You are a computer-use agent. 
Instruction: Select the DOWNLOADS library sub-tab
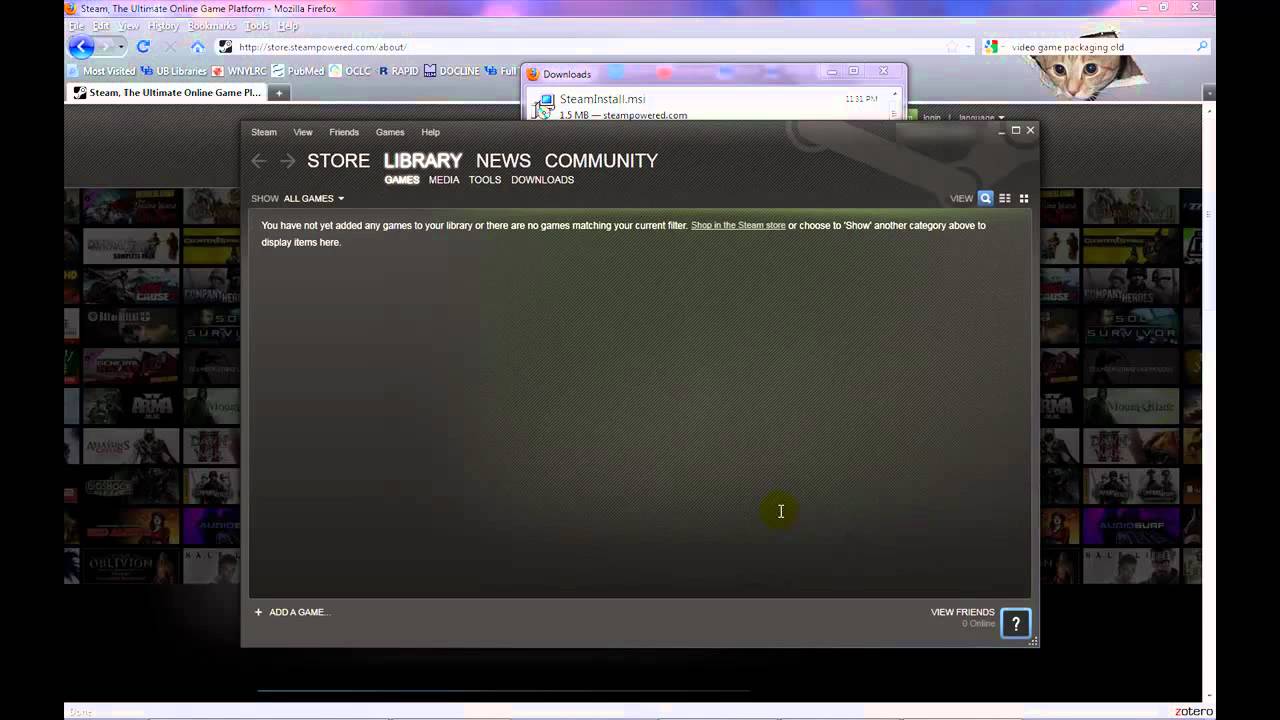[x=542, y=180]
